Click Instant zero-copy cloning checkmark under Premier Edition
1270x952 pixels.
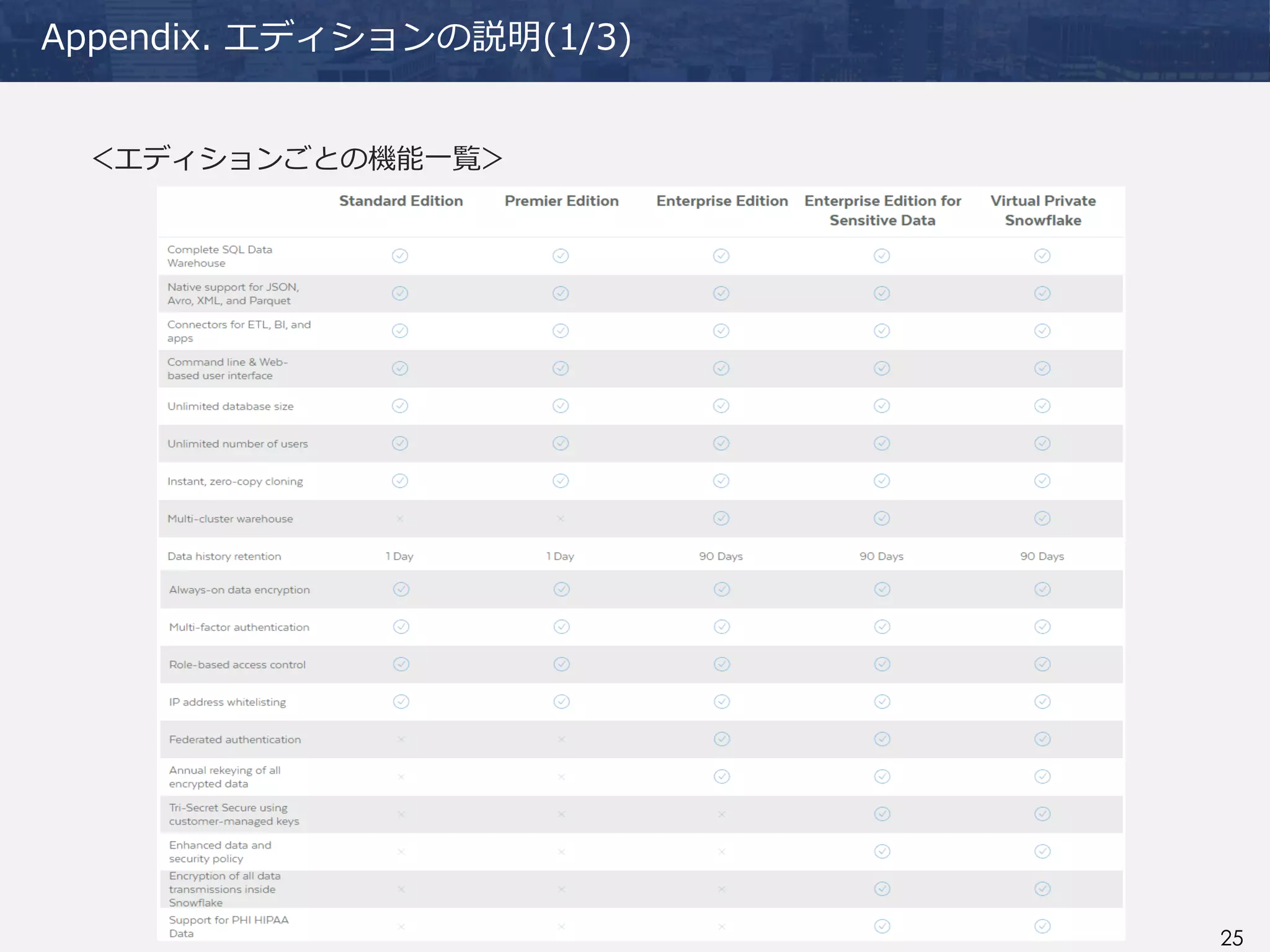tap(561, 481)
